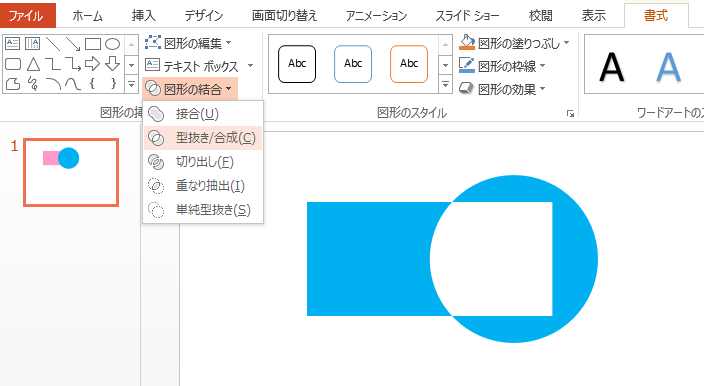Select the elbow arrow connector shape
The image size is (704, 386).
73,64
